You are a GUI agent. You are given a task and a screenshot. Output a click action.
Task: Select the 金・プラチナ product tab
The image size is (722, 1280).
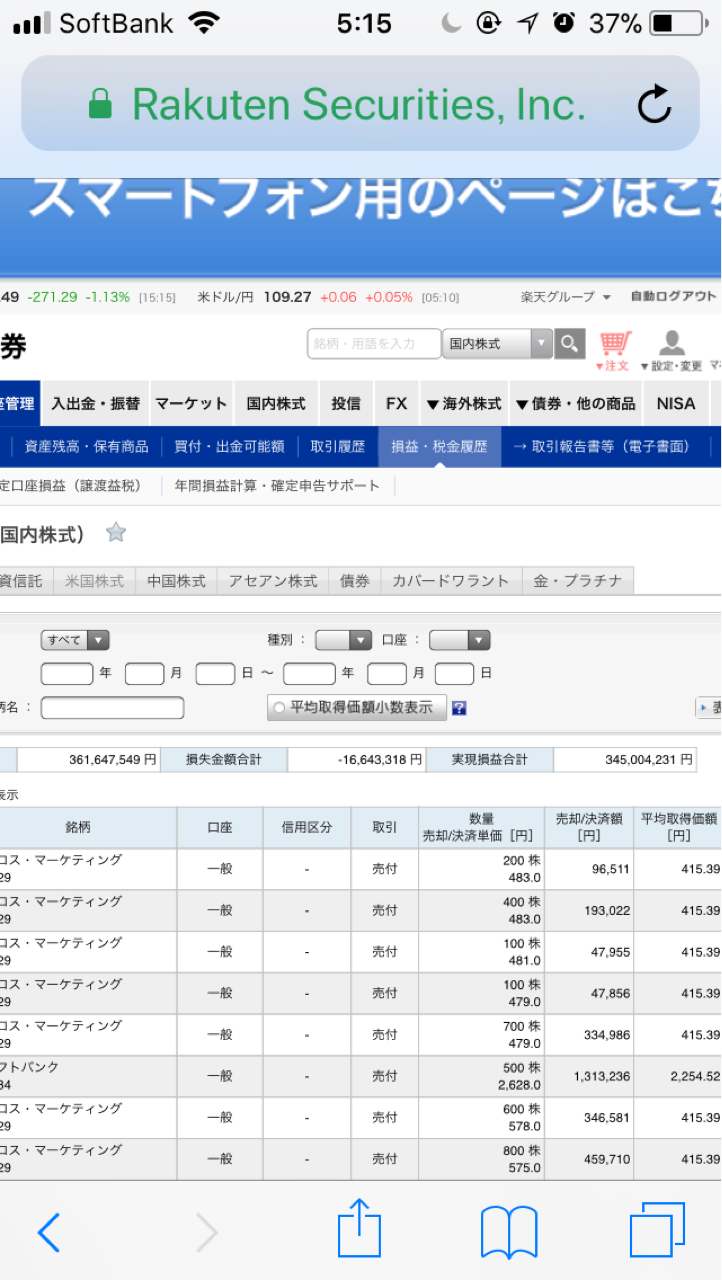pyautogui.click(x=577, y=581)
